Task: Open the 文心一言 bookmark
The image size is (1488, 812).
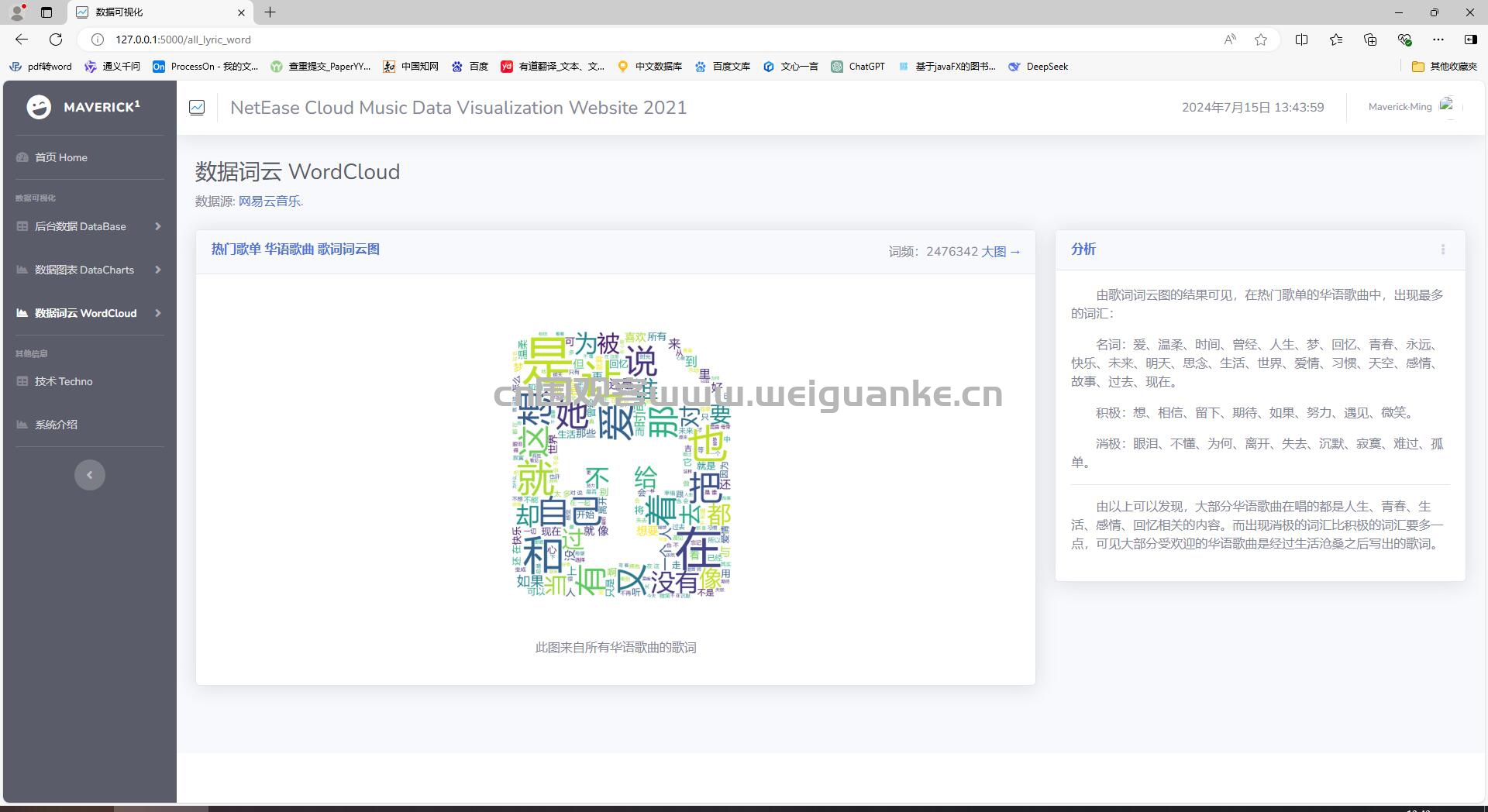Action: click(790, 67)
